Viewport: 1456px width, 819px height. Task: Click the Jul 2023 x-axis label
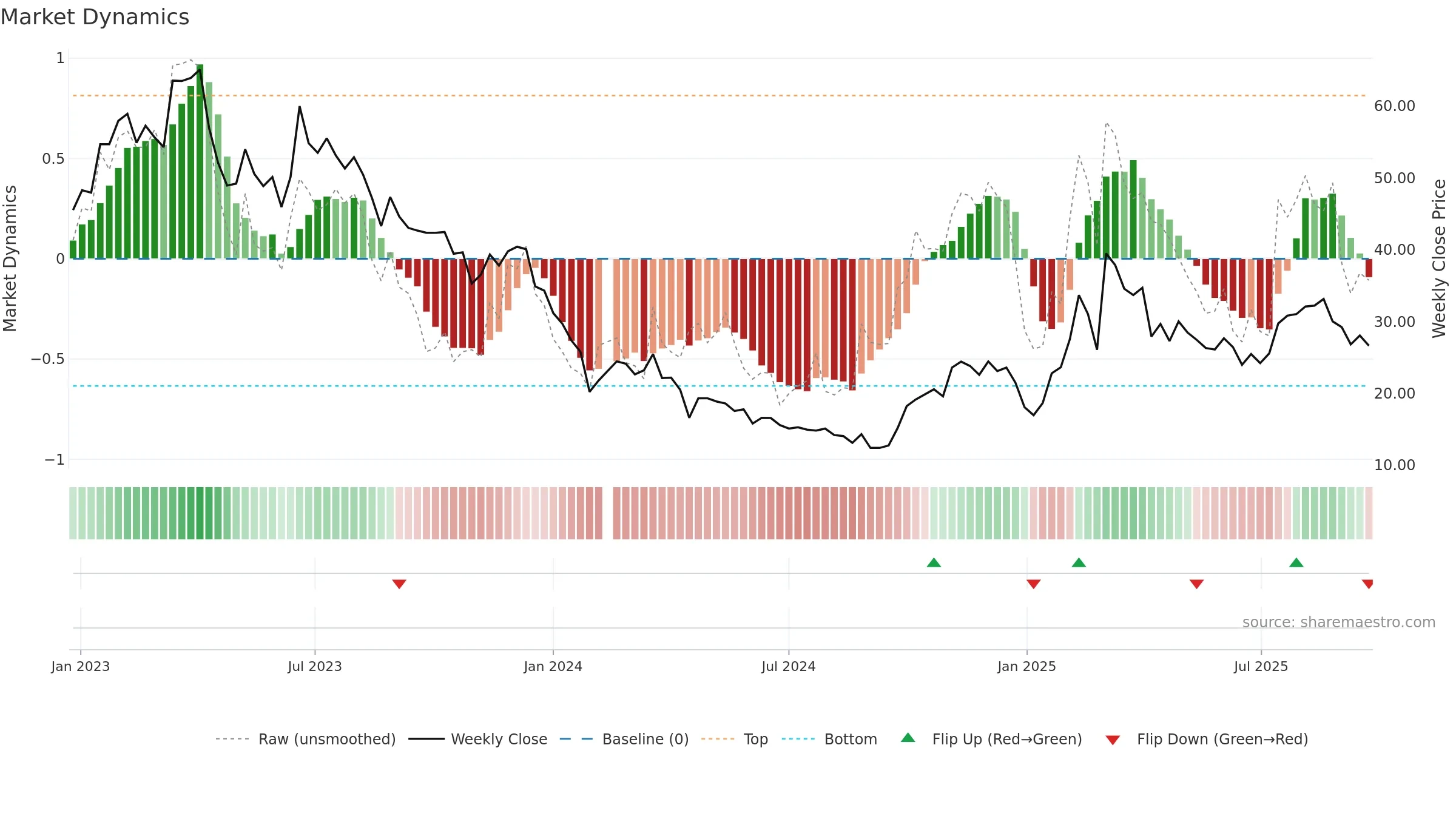pos(315,666)
